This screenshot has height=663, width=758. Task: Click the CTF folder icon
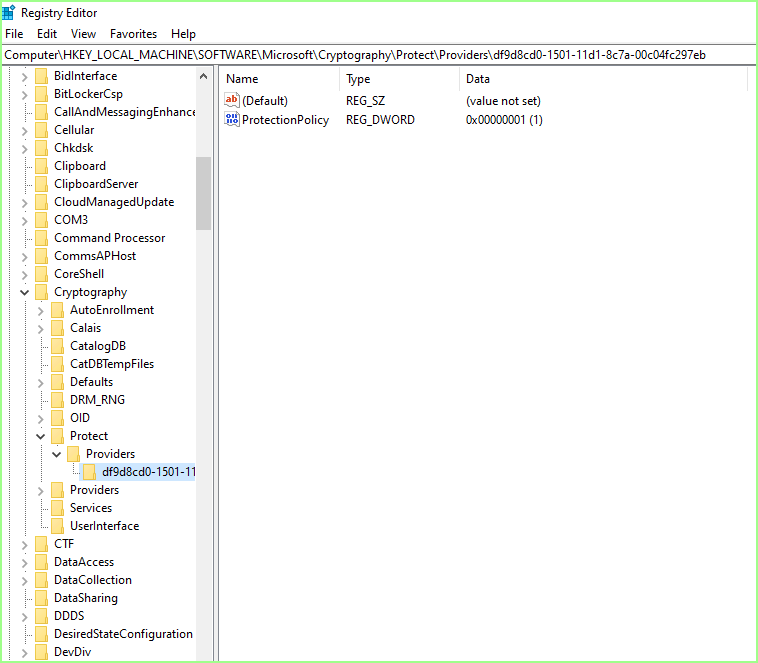pos(42,544)
